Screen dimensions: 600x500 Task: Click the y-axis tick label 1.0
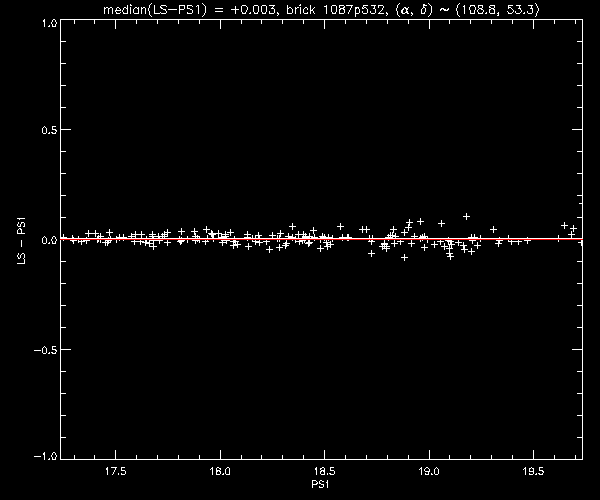coord(49,23)
